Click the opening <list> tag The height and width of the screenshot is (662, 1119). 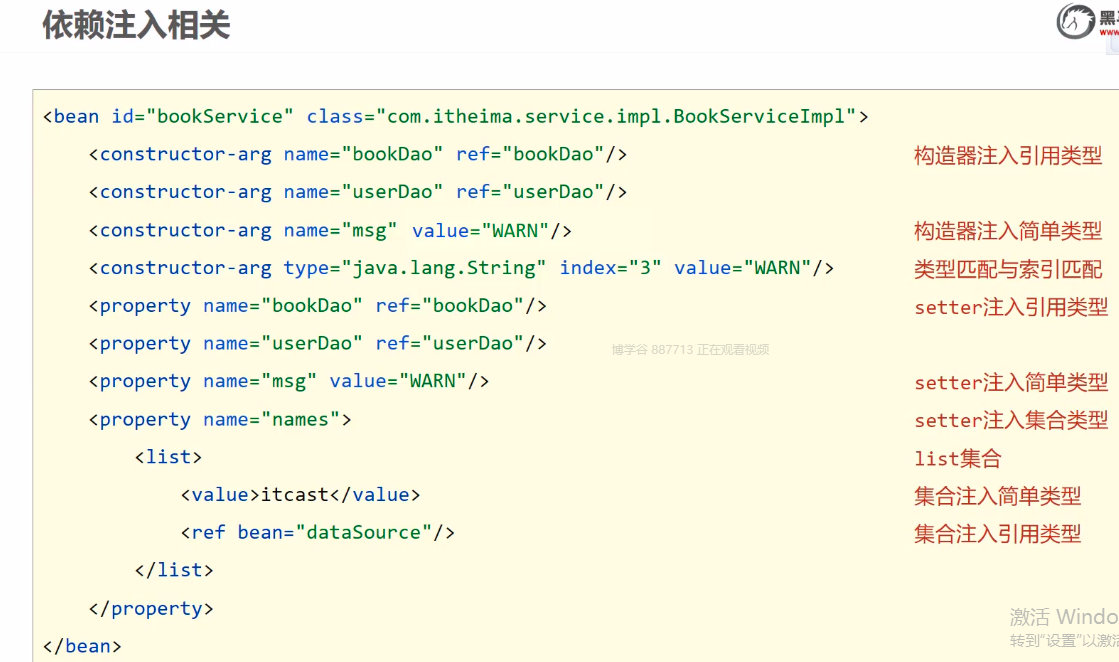[168, 457]
